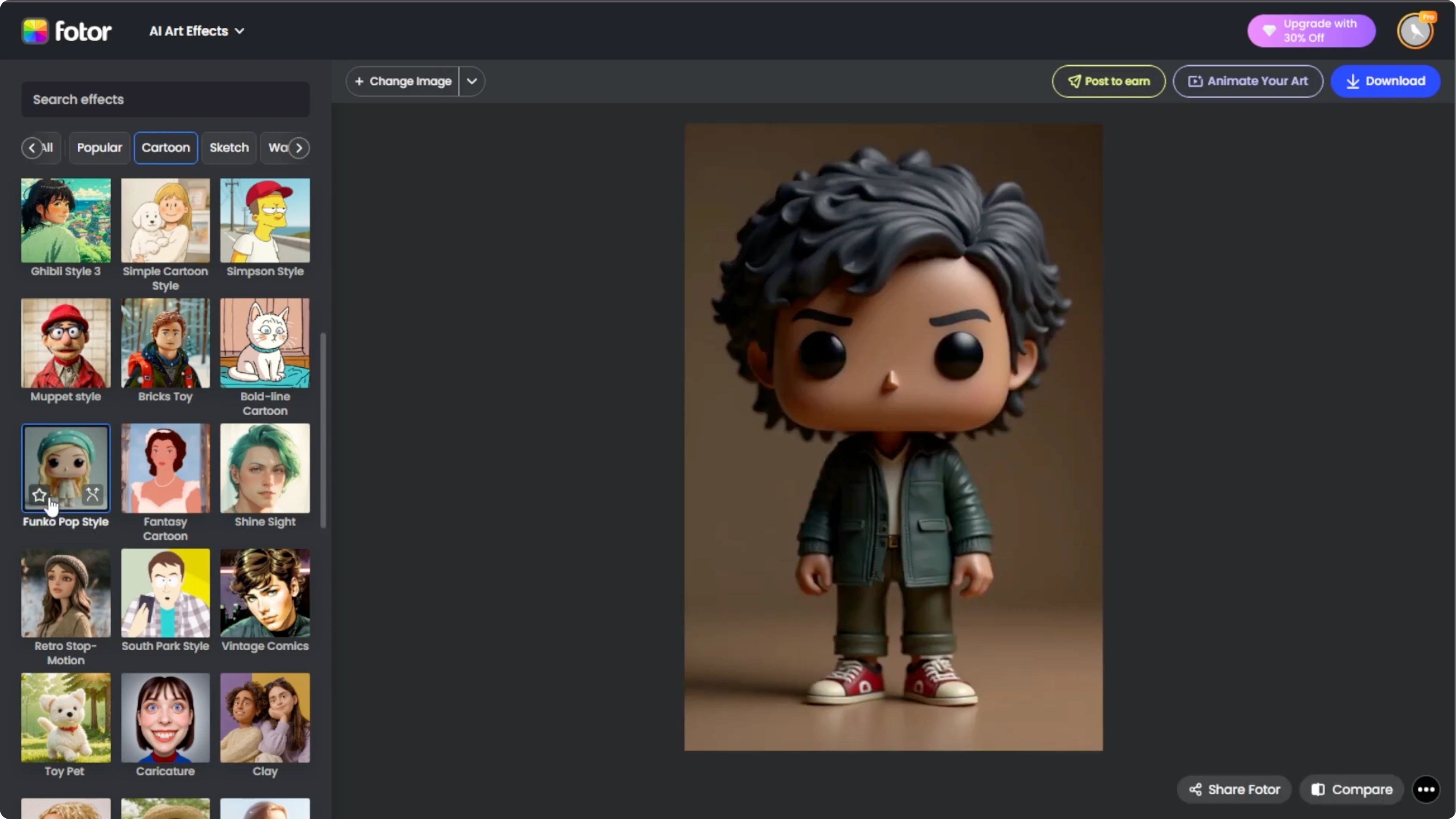Click the 'Funko Pop Style' label
Viewport: 1456px width, 819px height.
[66, 522]
